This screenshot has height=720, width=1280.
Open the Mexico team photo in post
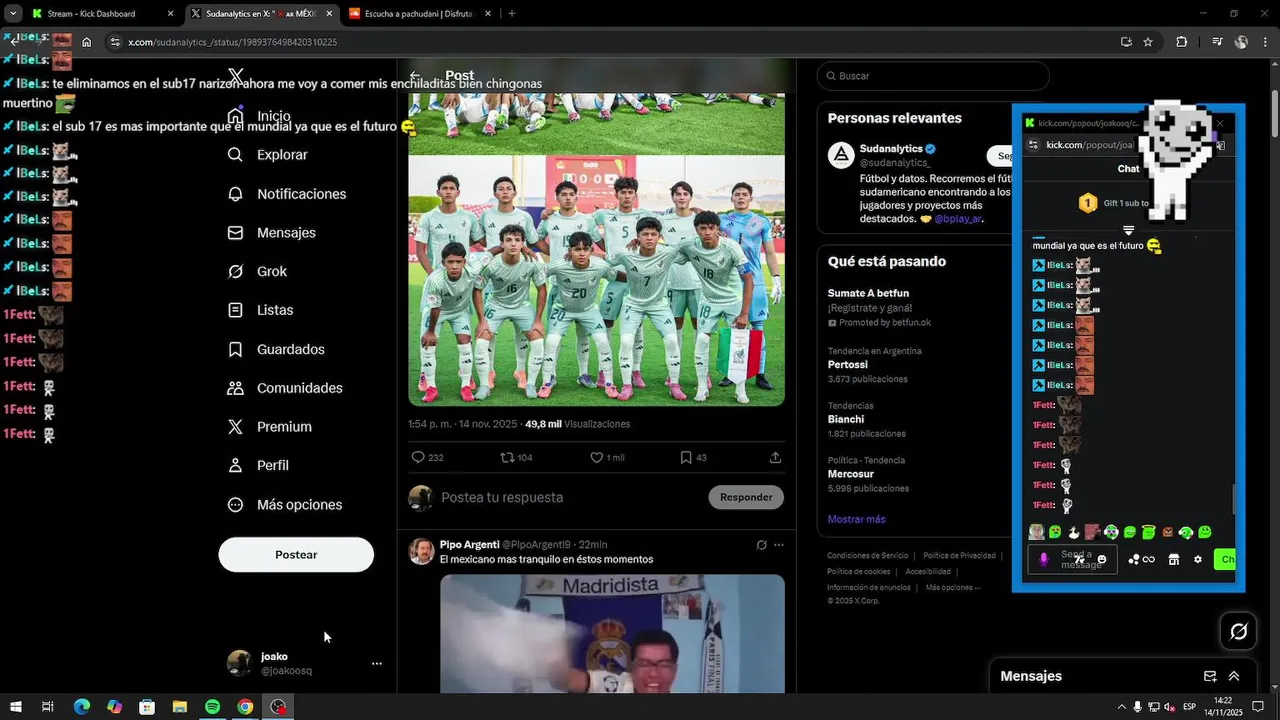596,280
